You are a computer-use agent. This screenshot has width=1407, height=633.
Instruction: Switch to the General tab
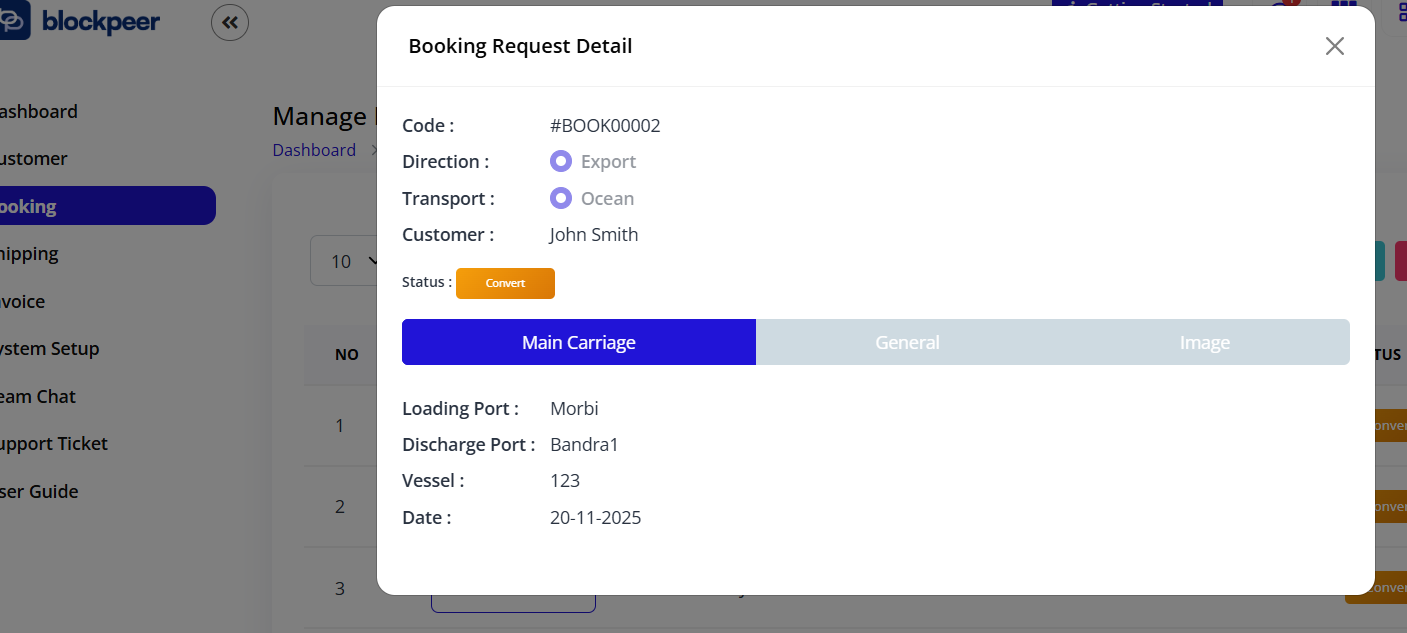(x=906, y=342)
